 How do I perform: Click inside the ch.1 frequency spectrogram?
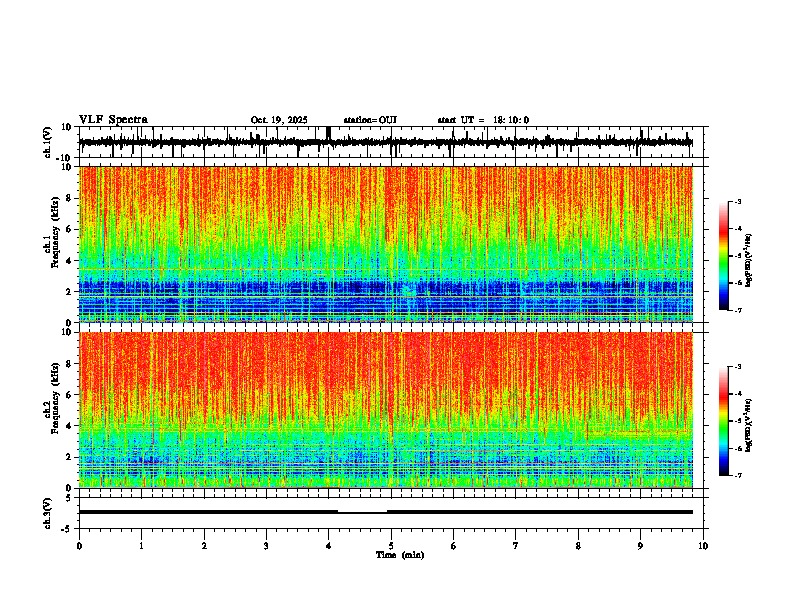pyautogui.click(x=385, y=244)
